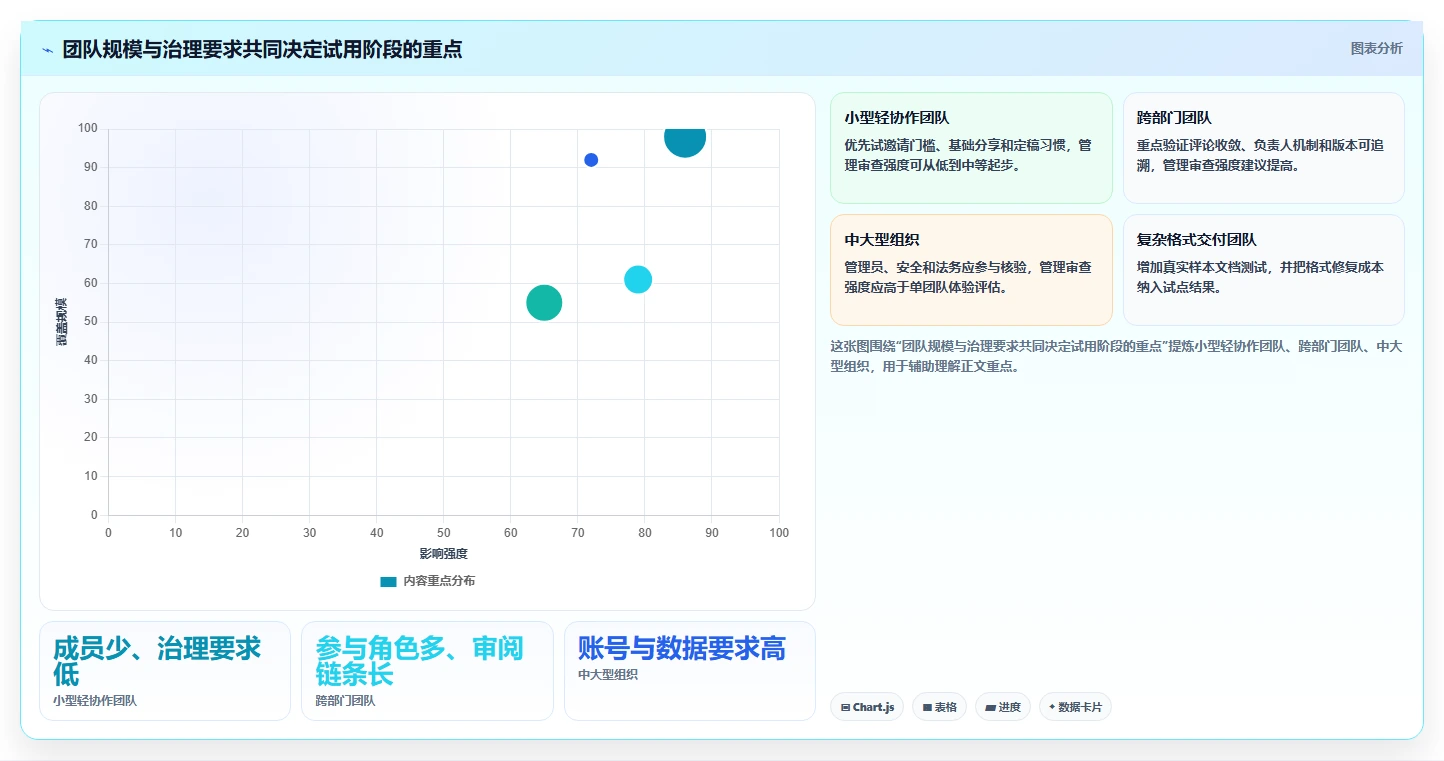
Task: Click the 参与角色多、审阅链条长 data card
Action: coord(427,671)
